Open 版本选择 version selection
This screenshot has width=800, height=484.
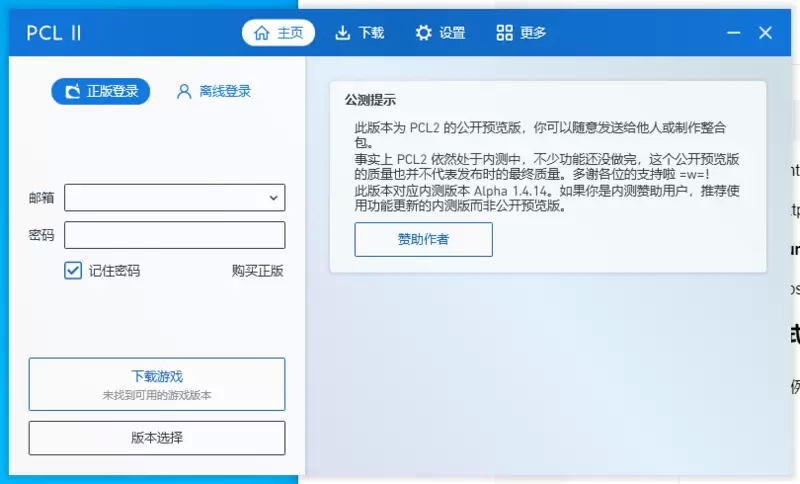click(x=157, y=438)
